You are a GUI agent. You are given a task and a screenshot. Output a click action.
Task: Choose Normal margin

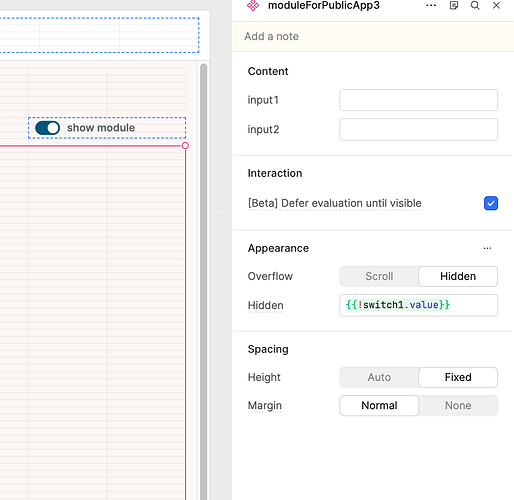click(x=379, y=406)
